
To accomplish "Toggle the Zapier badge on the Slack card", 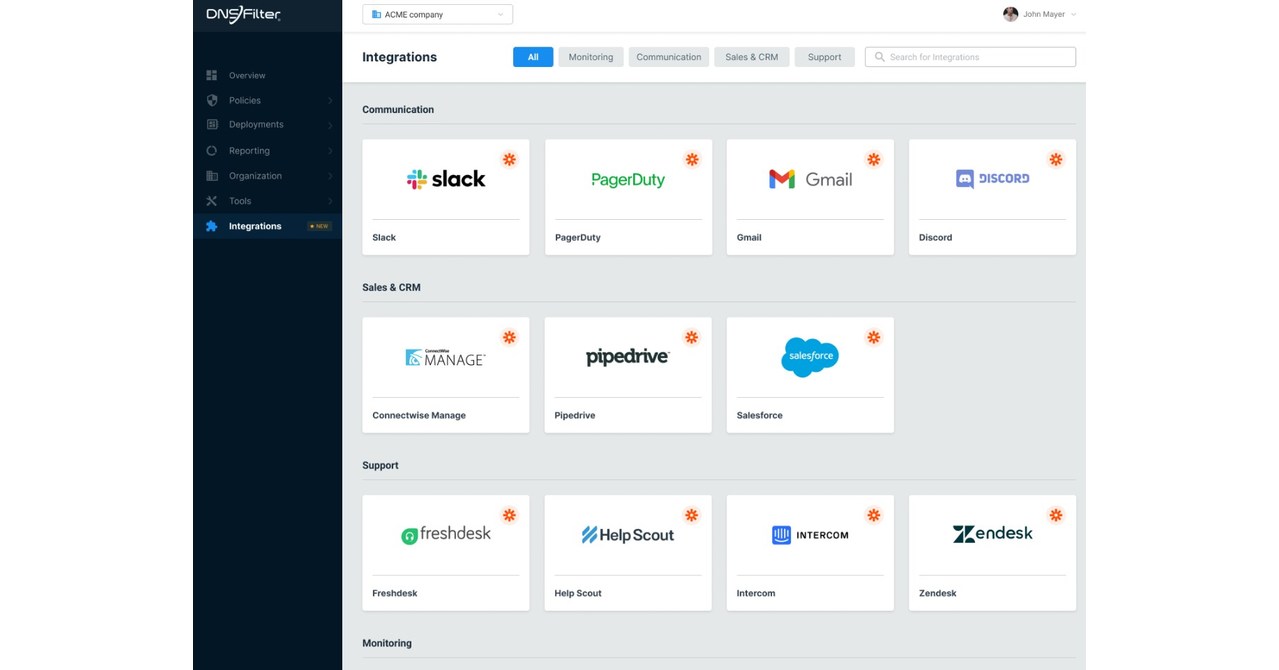I will tap(509, 159).
